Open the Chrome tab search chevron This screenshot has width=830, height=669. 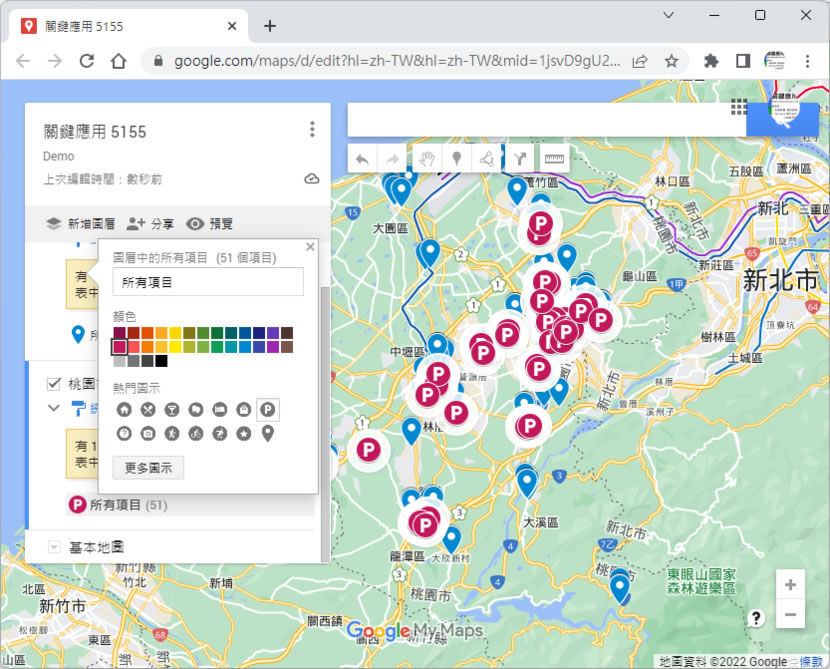coord(669,15)
